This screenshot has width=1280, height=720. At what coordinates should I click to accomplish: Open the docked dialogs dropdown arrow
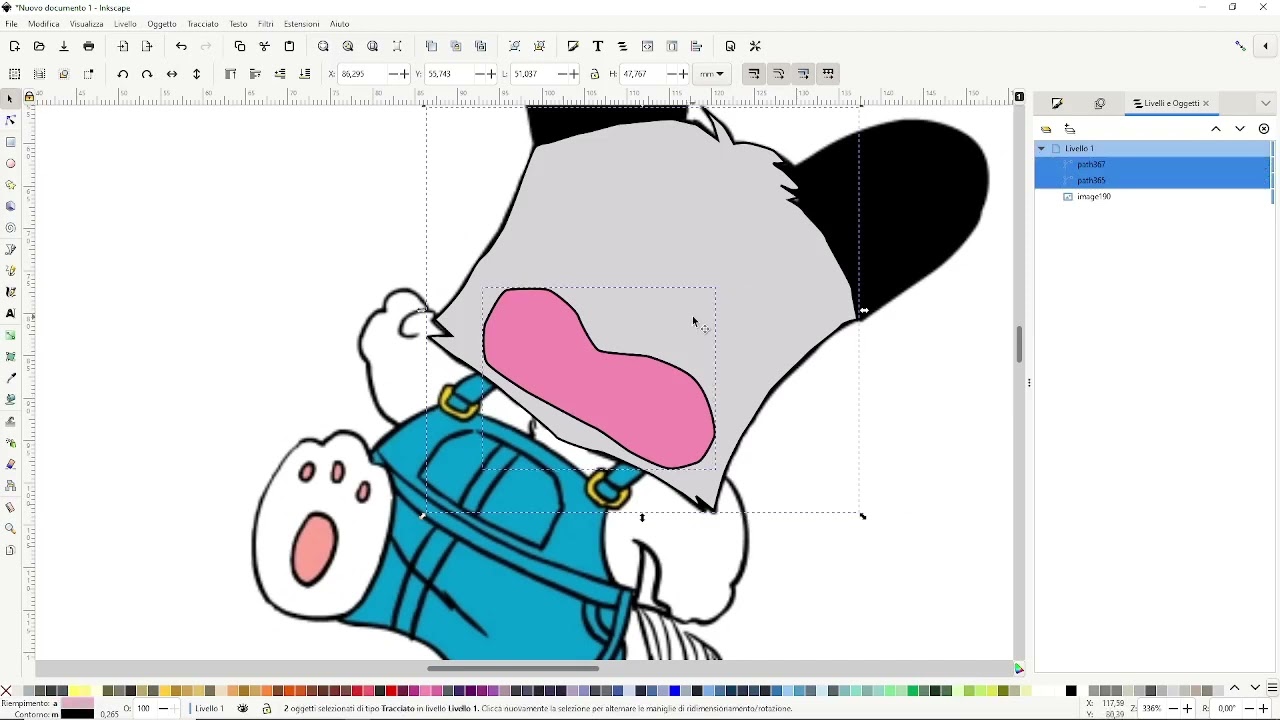click(x=1266, y=104)
